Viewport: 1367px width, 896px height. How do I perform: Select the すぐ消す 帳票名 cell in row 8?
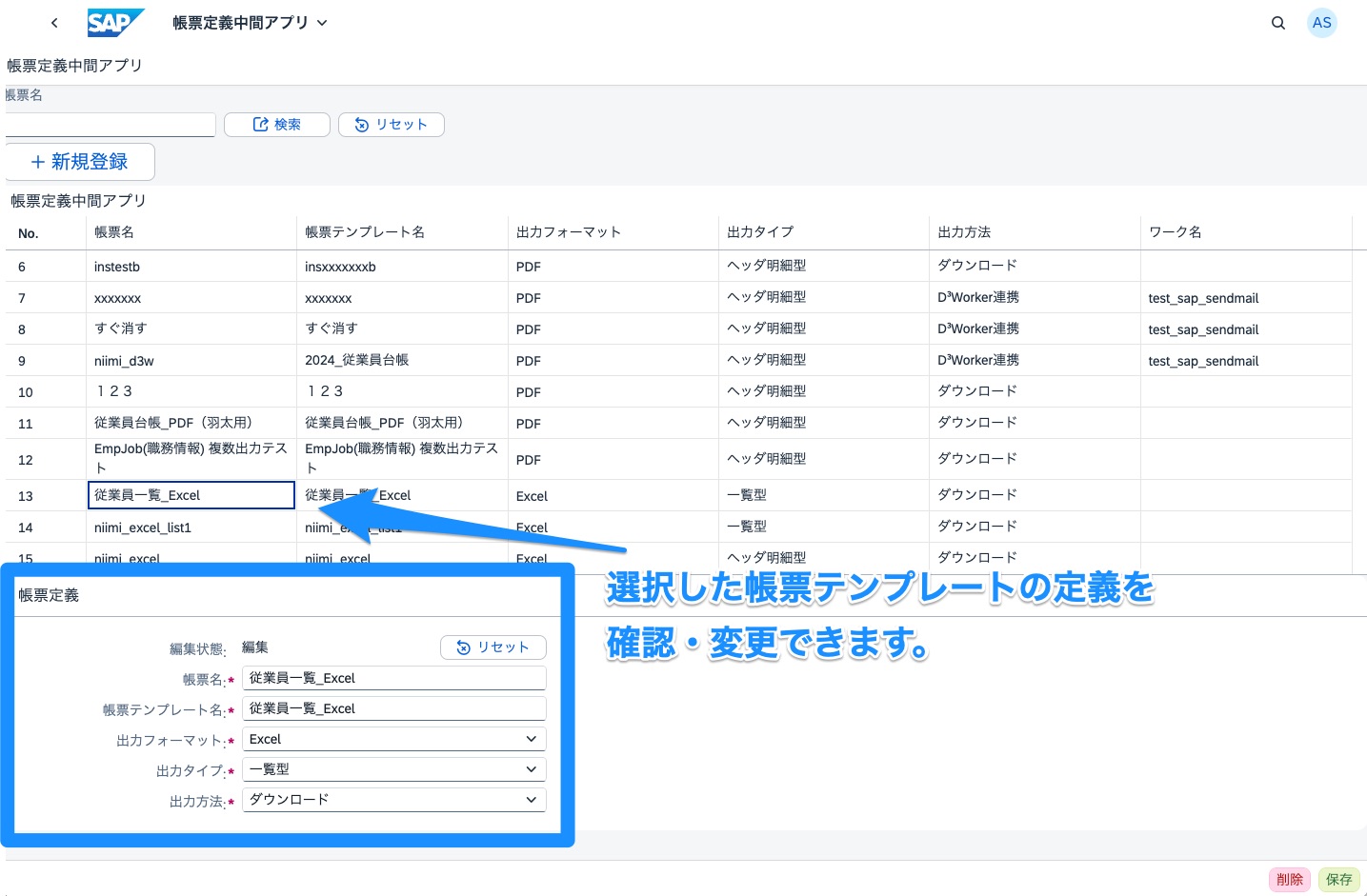coord(191,329)
